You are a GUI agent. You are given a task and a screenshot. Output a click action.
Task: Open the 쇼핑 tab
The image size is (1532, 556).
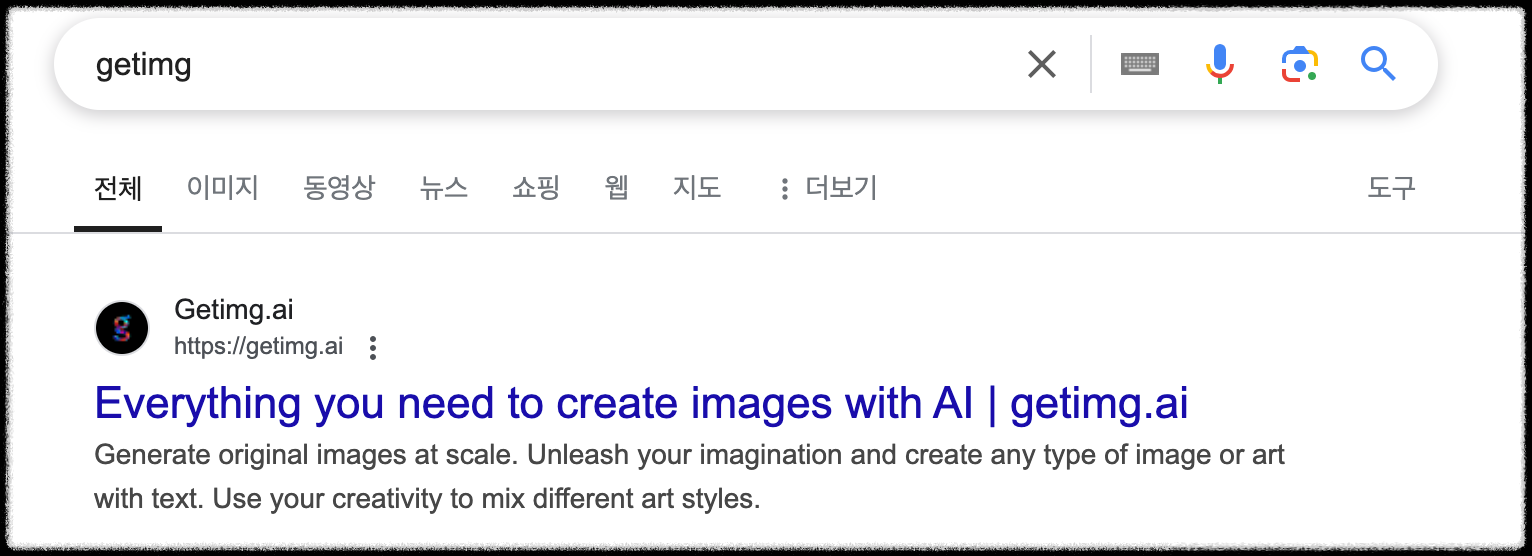click(x=536, y=188)
